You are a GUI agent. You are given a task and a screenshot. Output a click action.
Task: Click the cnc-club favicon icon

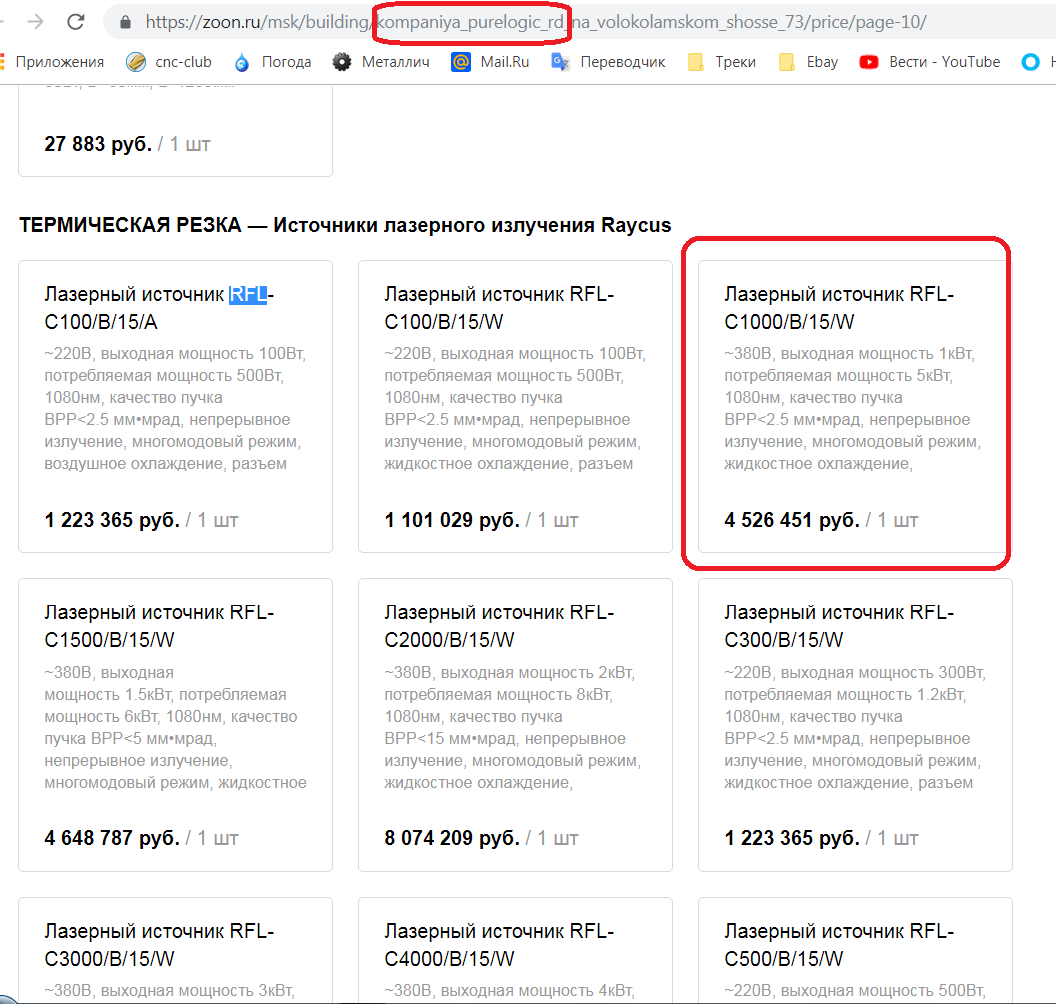coord(135,62)
